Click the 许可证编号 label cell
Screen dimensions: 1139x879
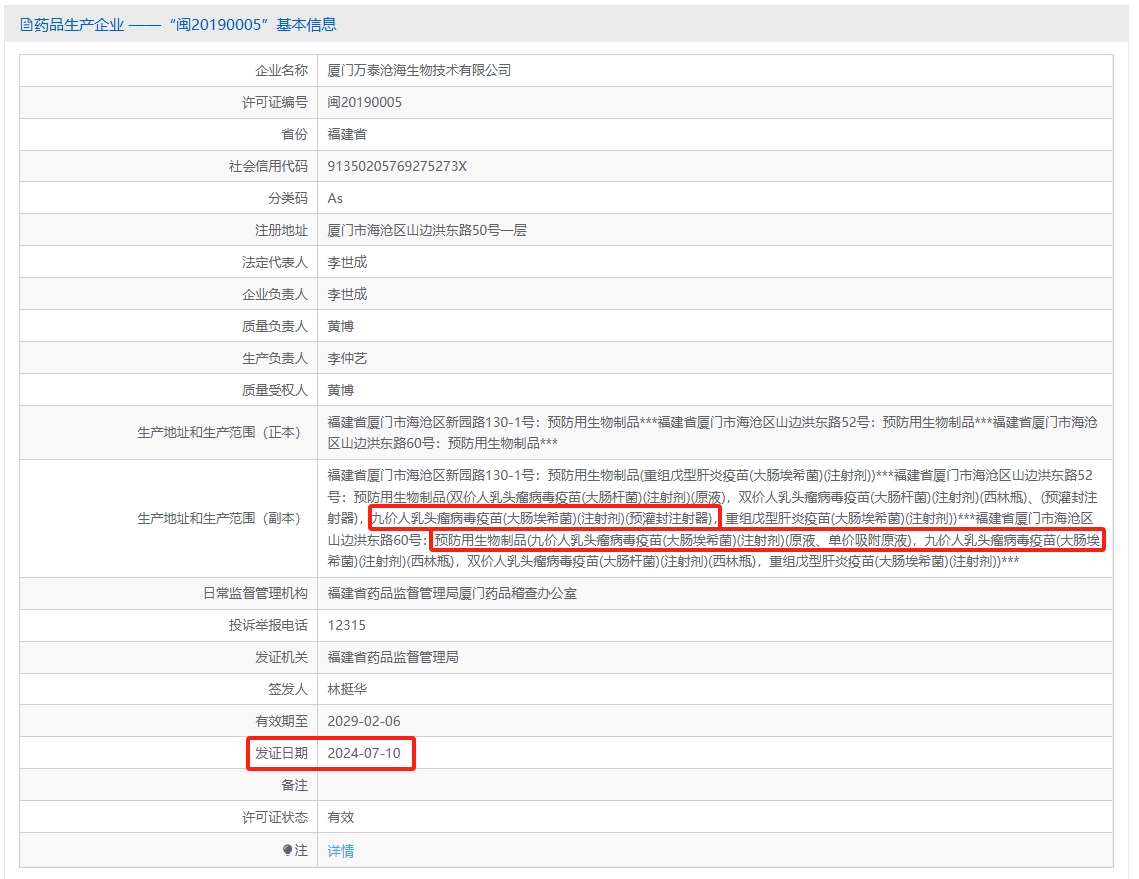pyautogui.click(x=169, y=102)
